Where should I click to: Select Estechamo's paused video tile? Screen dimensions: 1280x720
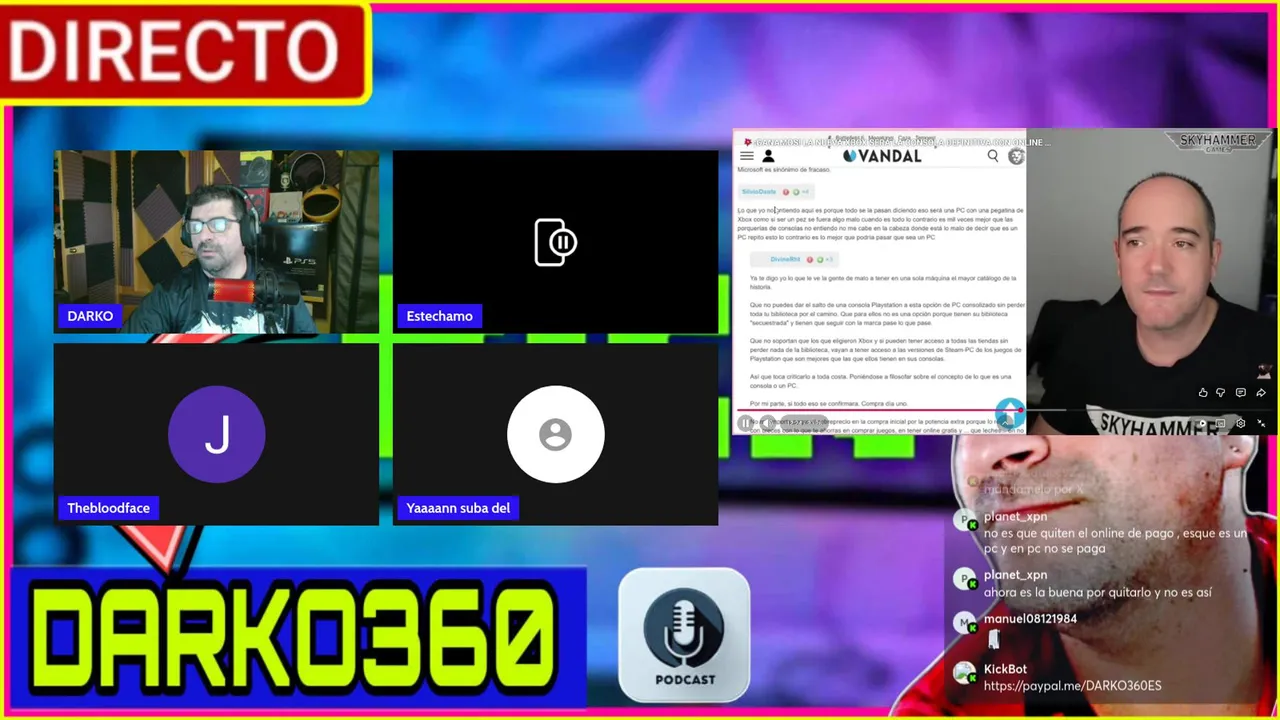coord(555,241)
